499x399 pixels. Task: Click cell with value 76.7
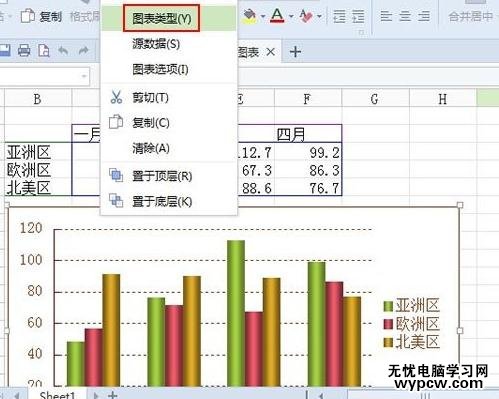pos(307,188)
